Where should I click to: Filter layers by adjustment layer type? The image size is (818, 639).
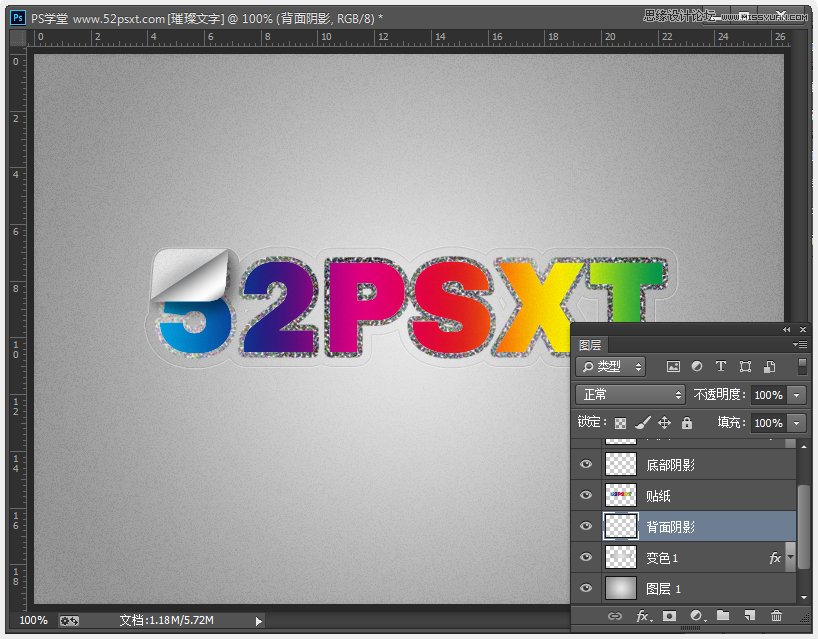696,367
